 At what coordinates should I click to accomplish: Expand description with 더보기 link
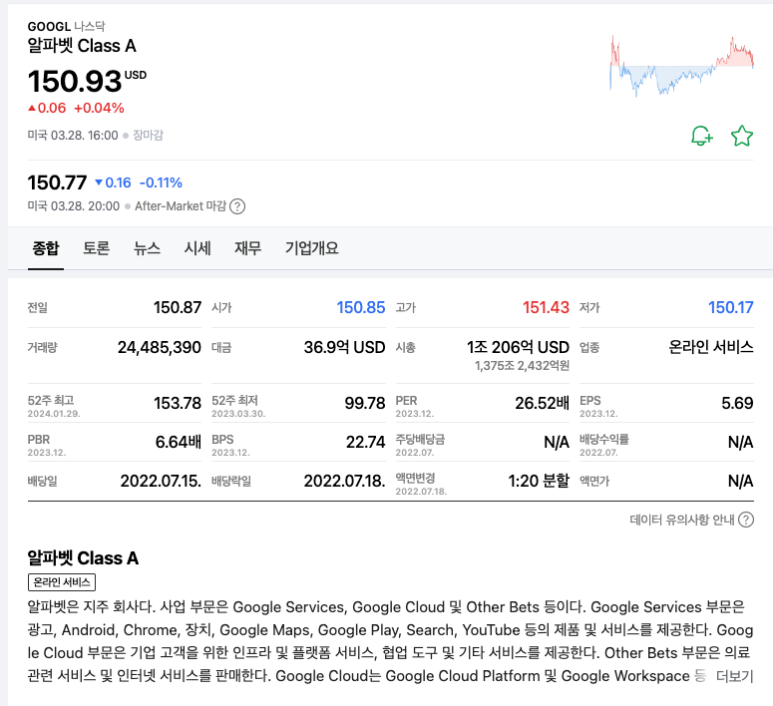[735, 676]
